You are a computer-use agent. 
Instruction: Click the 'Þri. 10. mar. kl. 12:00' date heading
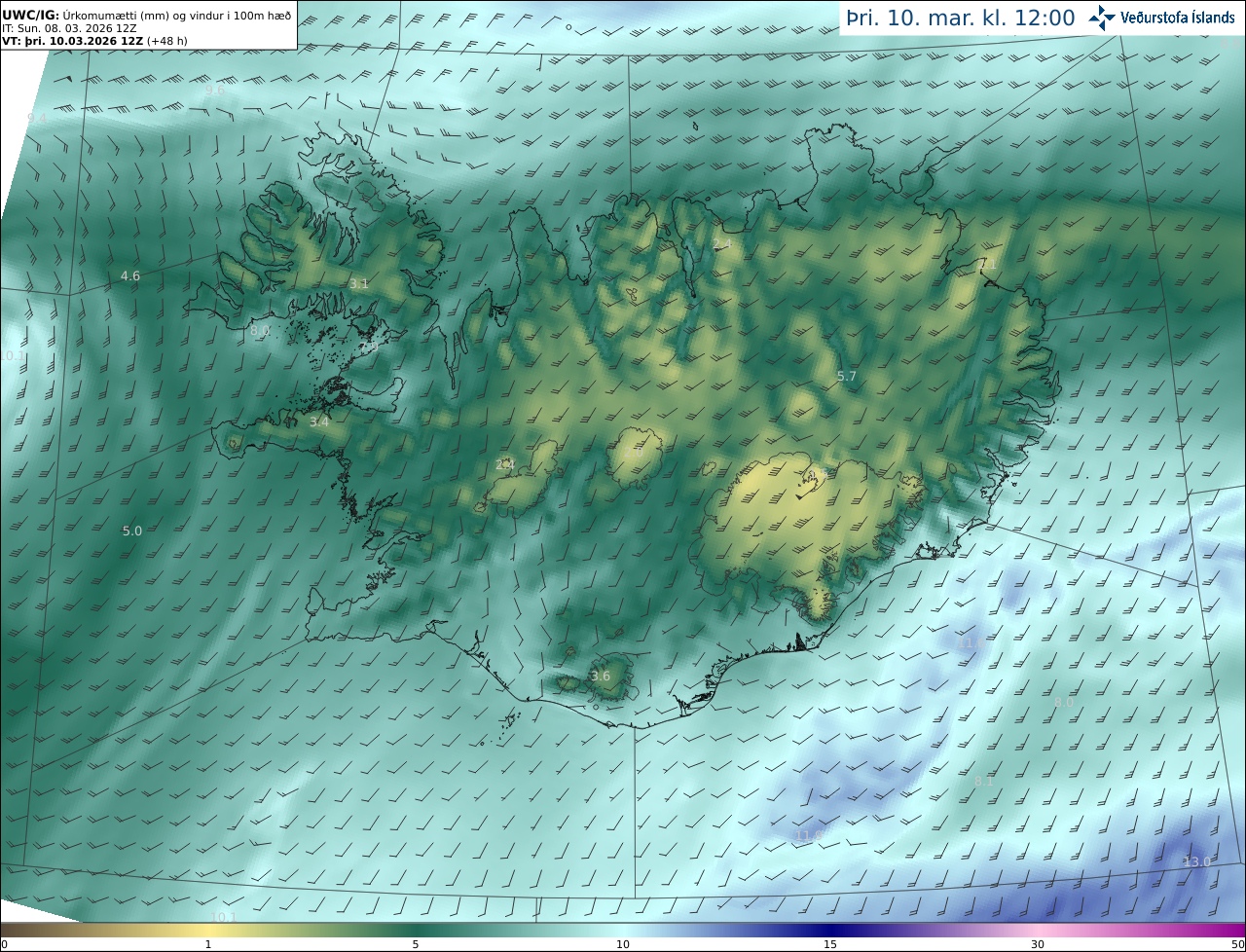coord(960,18)
